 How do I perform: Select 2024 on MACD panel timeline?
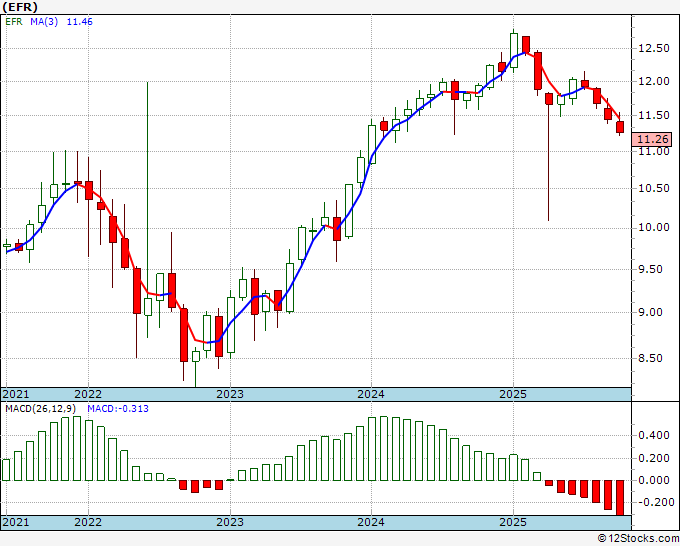coord(371,522)
